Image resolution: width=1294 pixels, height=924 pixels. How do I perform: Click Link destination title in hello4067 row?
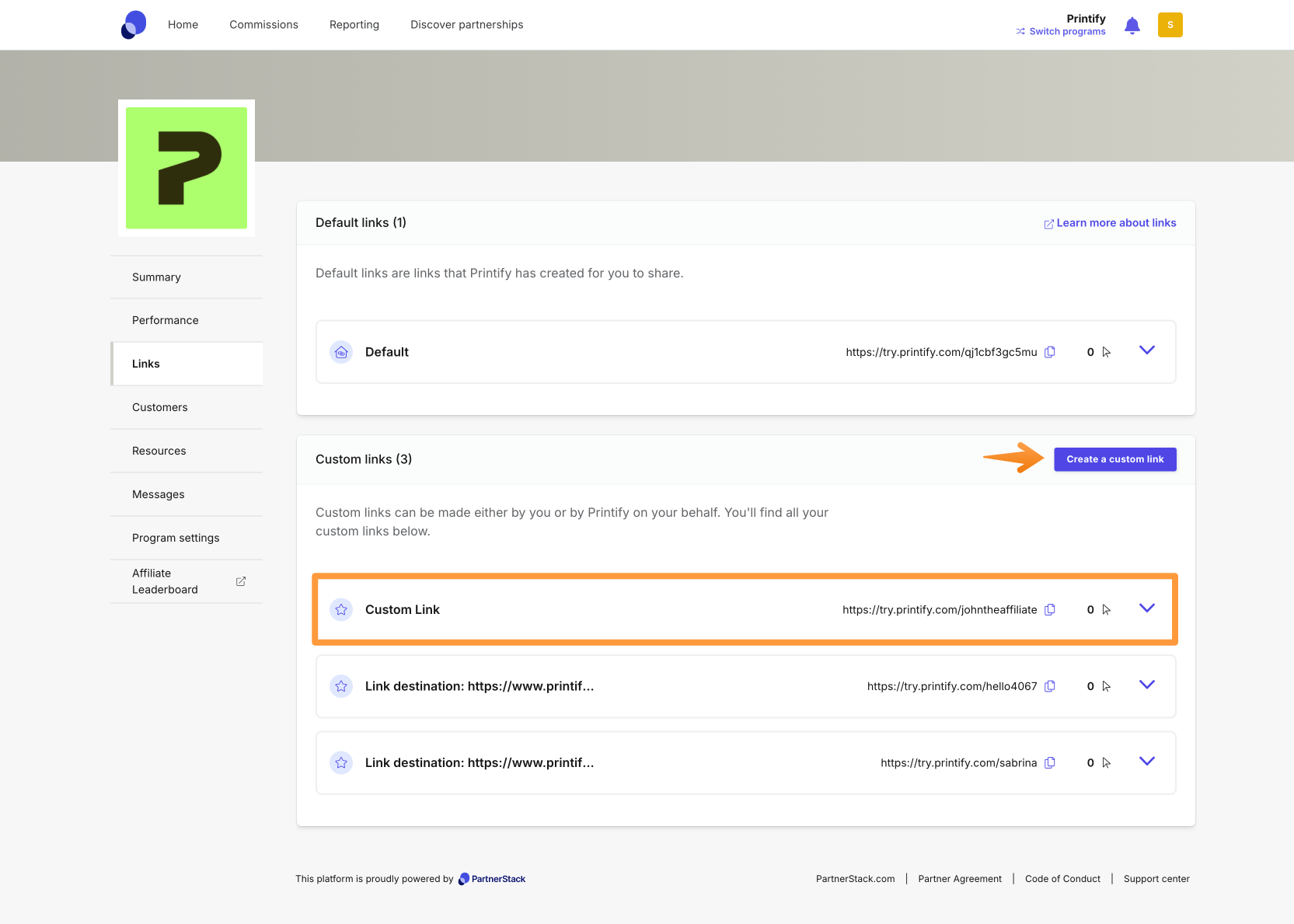coord(480,686)
